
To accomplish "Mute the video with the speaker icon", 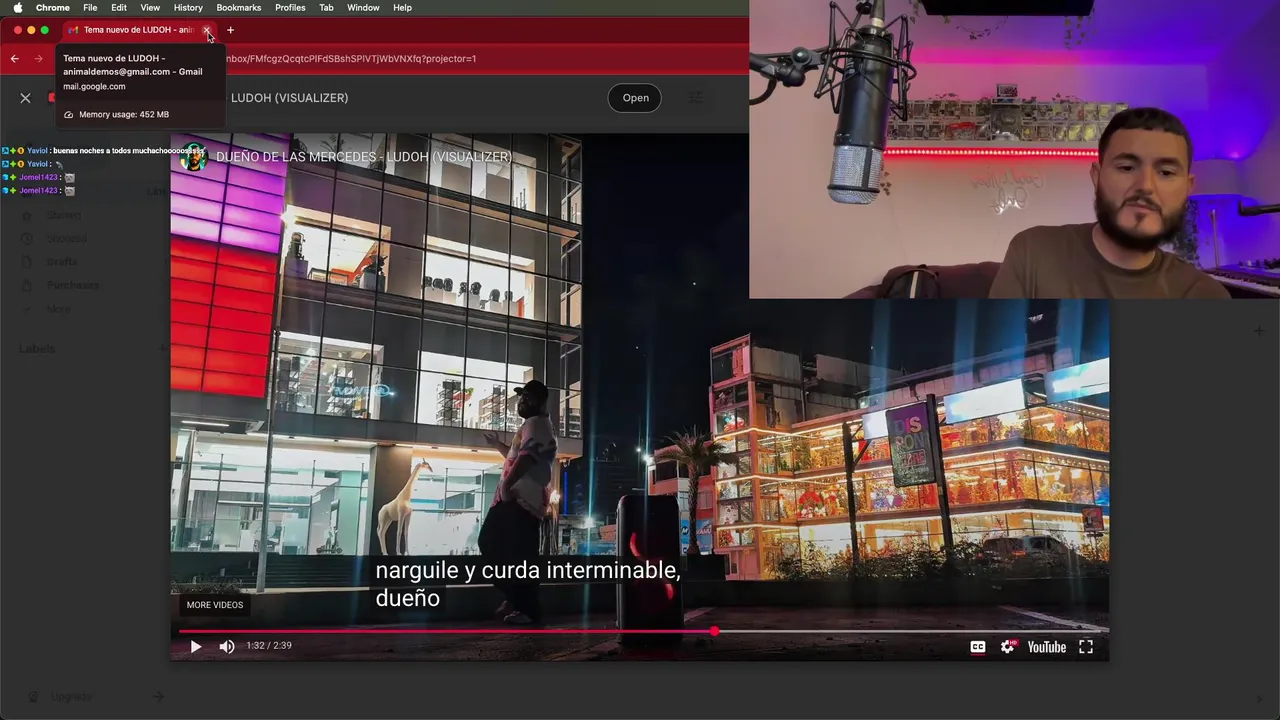I will point(227,647).
